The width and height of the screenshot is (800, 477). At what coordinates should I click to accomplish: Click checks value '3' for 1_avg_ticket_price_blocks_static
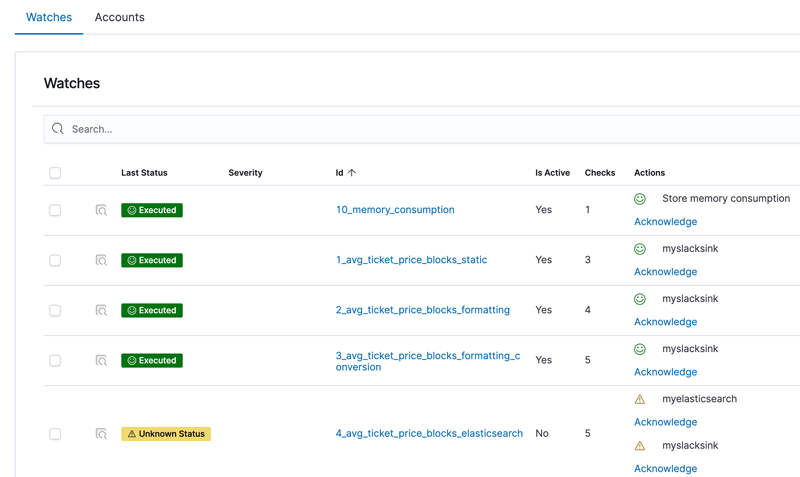tap(587, 260)
